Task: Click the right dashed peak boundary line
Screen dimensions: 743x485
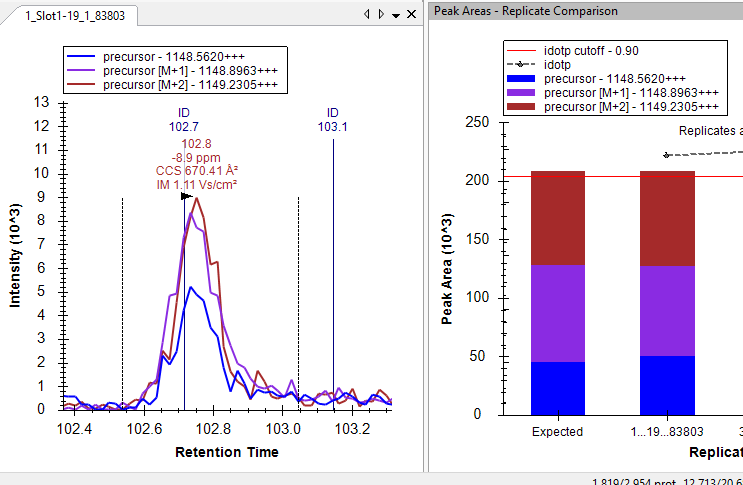Action: 299,300
